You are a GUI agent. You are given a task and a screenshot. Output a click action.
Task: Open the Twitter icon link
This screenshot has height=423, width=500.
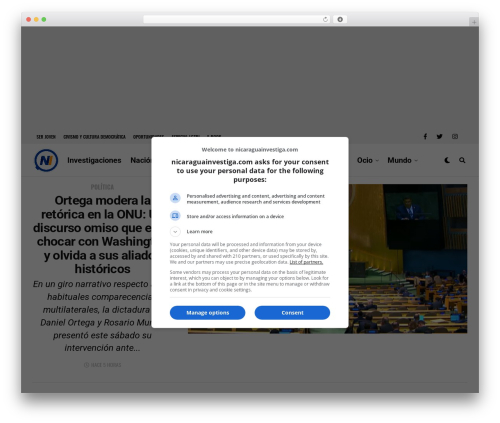(439, 136)
